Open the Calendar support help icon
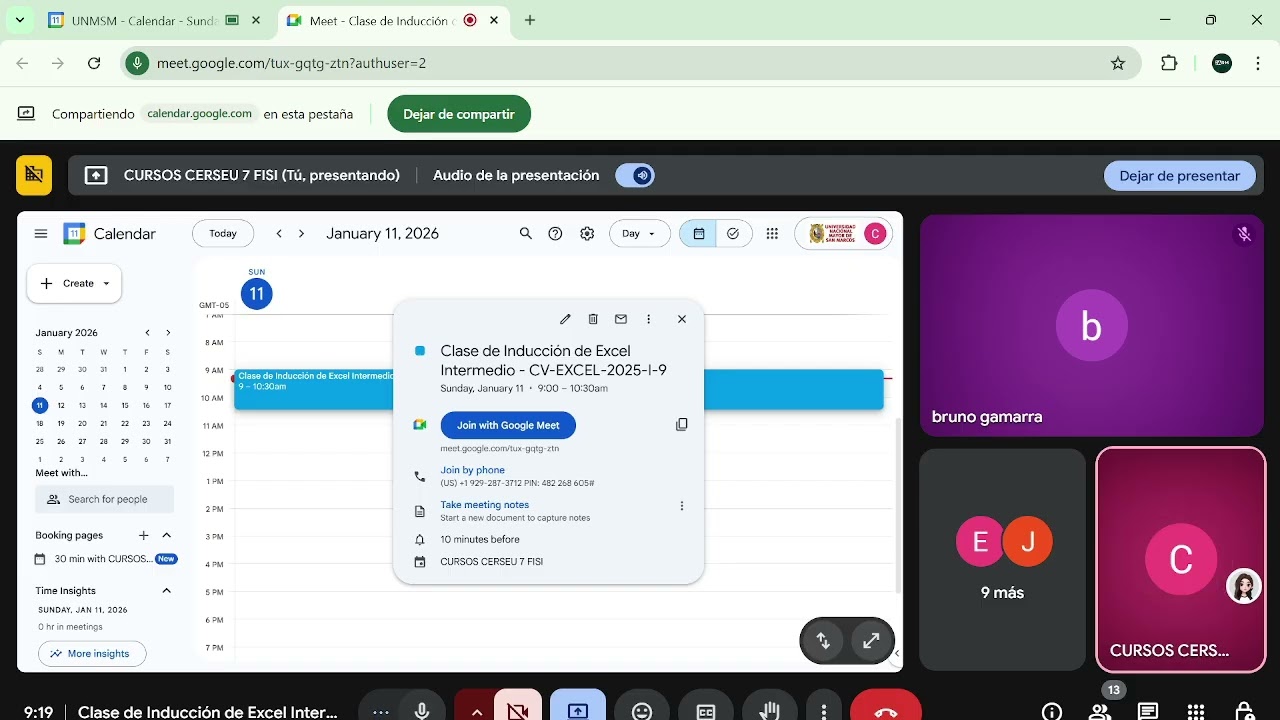Viewport: 1280px width, 720px height. coord(556,234)
